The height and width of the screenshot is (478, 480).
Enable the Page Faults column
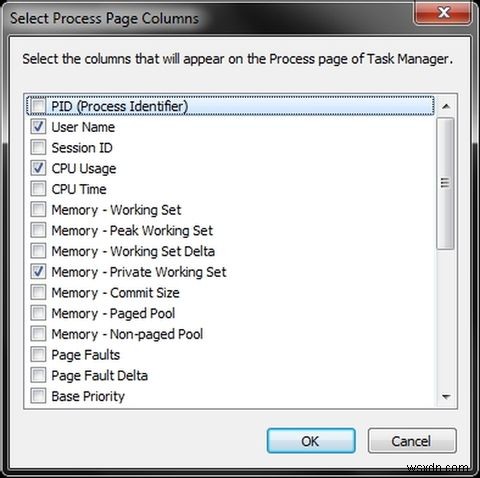(38, 354)
